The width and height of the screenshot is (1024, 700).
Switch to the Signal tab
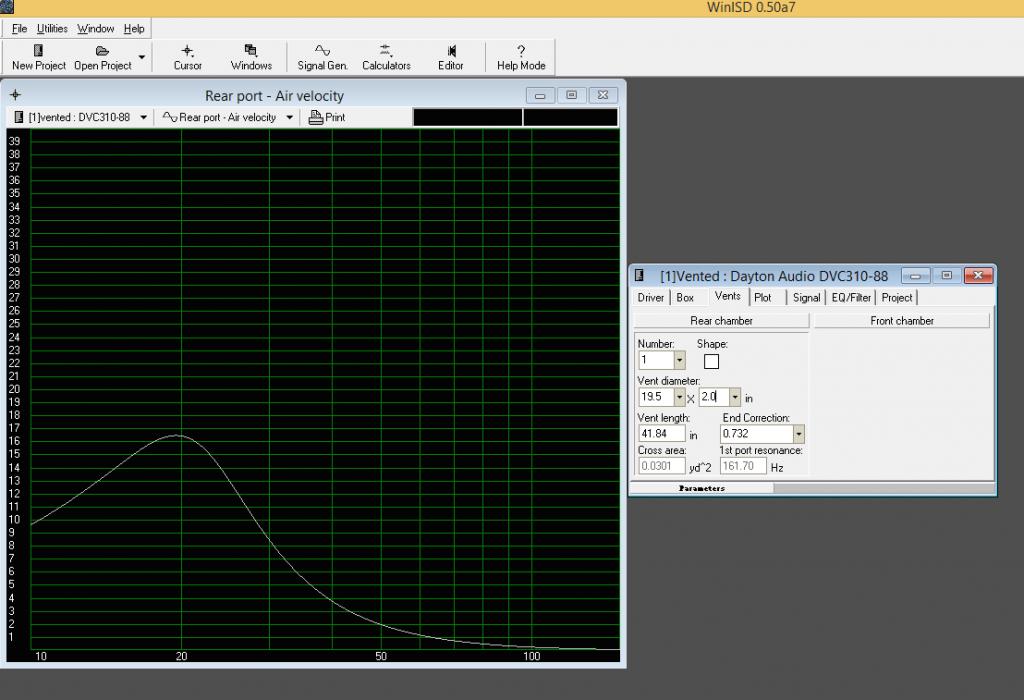pos(807,298)
